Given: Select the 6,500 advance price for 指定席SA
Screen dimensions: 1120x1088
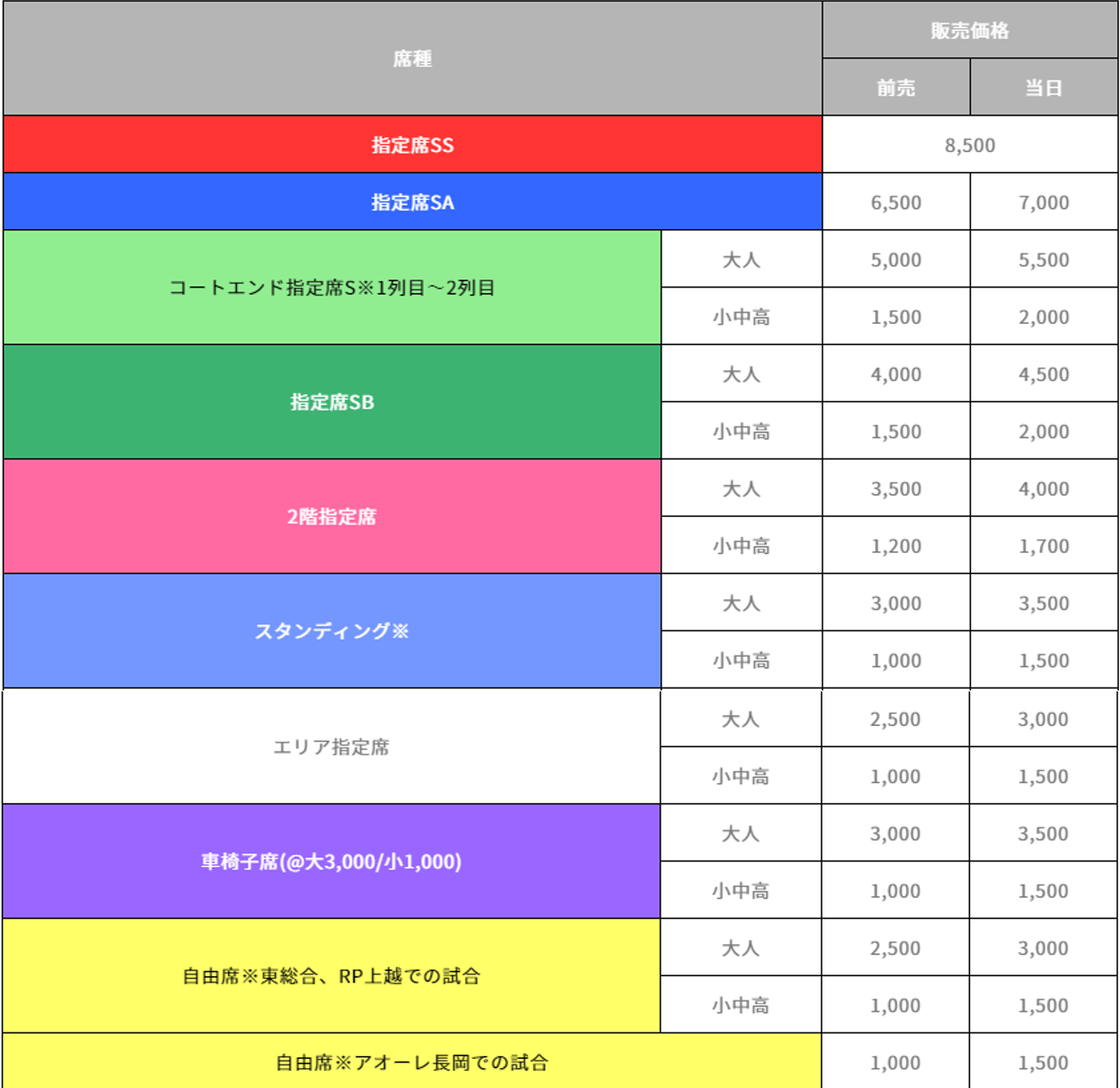Looking at the screenshot, I should point(896,202).
